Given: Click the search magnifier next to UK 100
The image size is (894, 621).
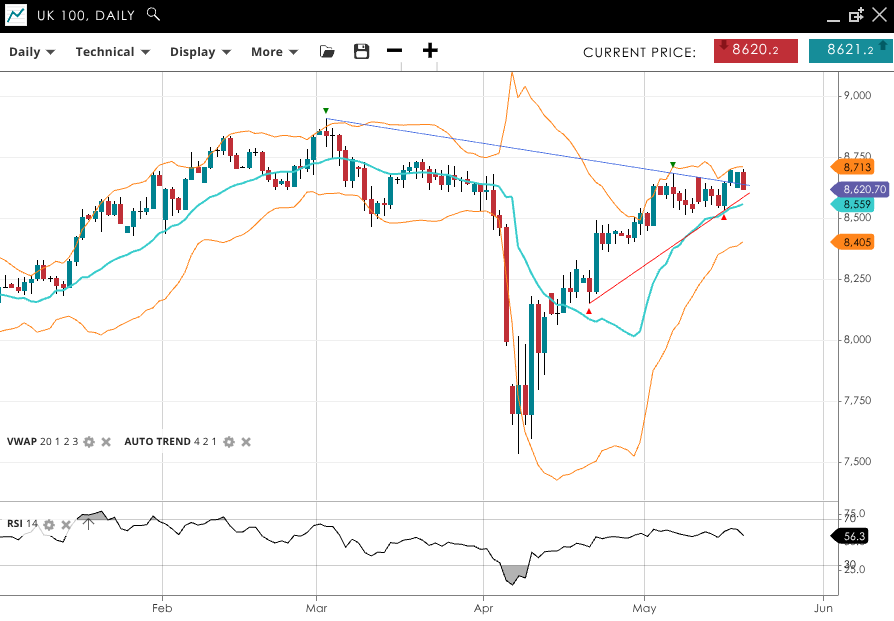Looking at the screenshot, I should coord(153,14).
